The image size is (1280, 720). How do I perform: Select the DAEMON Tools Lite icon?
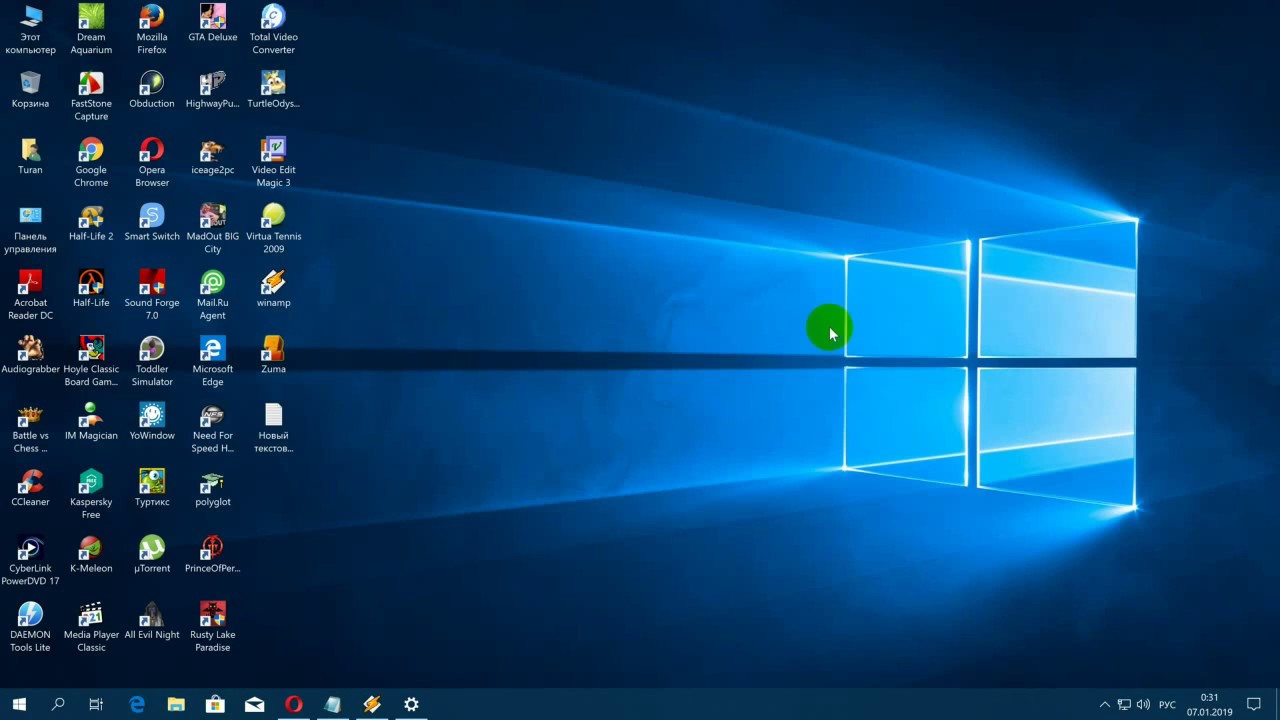coord(30,628)
